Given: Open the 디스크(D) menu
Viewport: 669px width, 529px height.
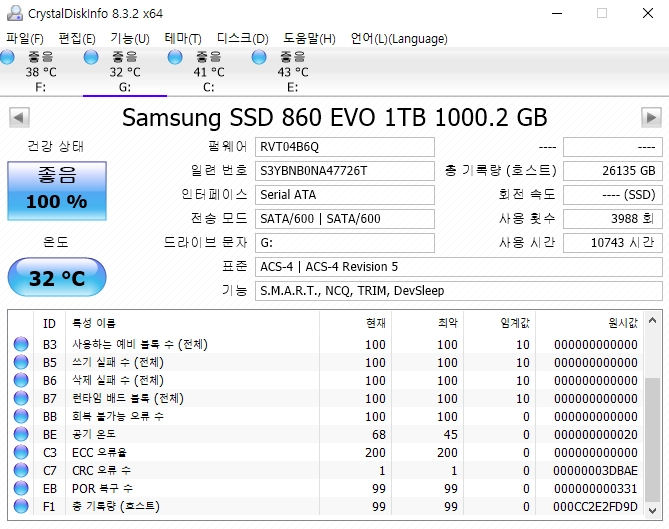Looking at the screenshot, I should coord(242,39).
